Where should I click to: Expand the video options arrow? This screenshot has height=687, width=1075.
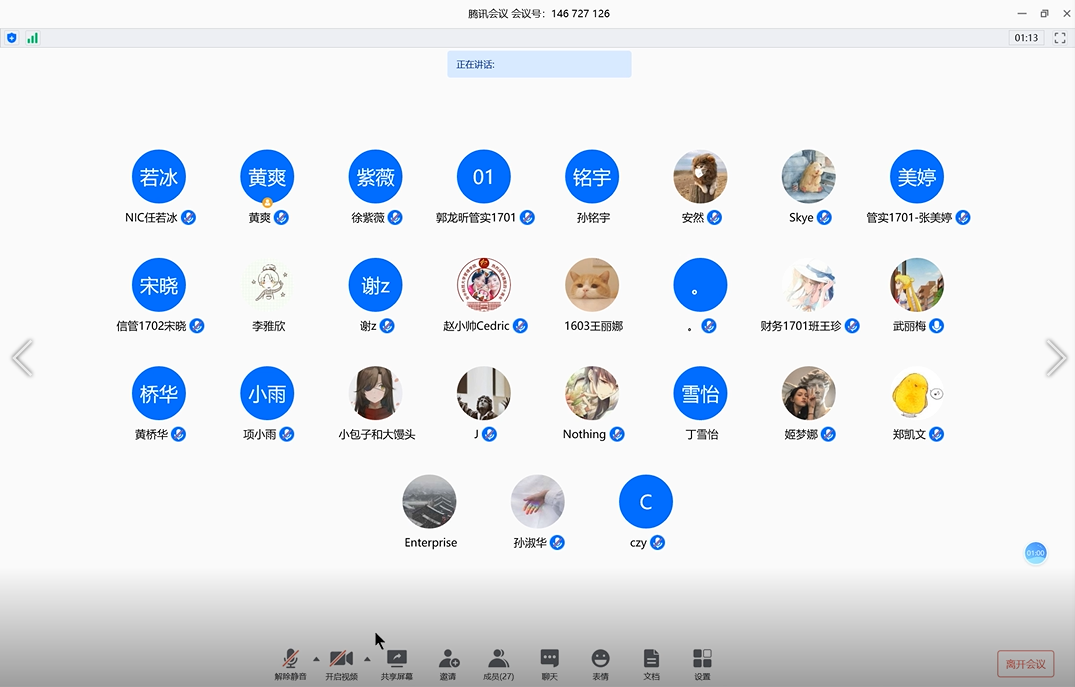[367, 659]
